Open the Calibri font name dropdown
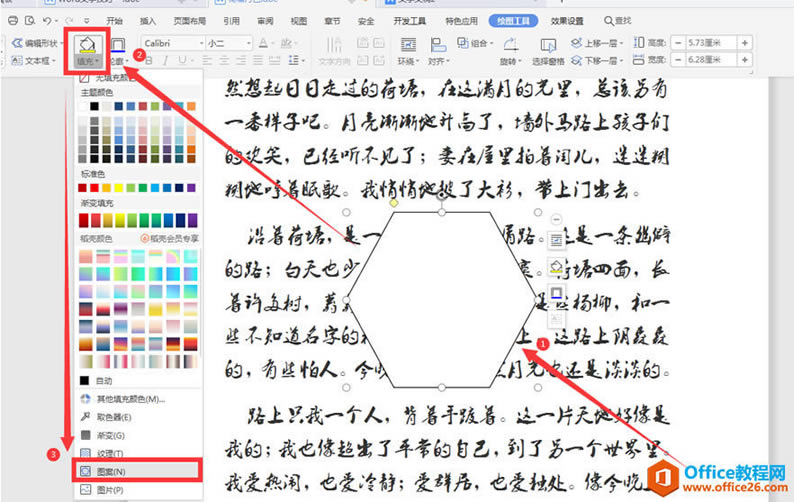The height and width of the screenshot is (502, 794). [201, 44]
